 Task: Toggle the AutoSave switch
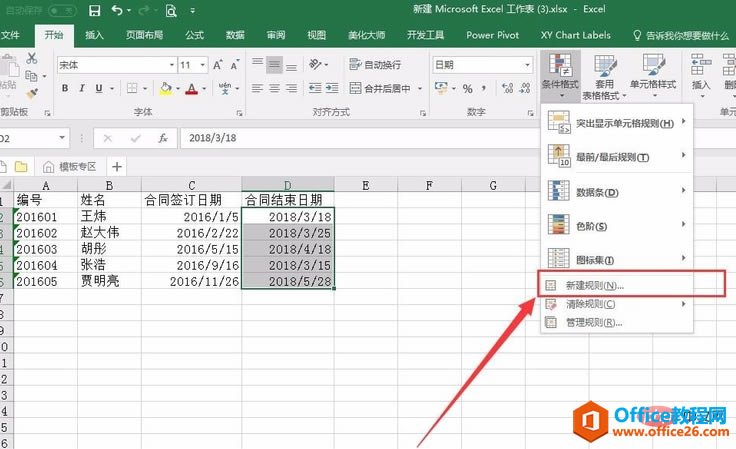click(x=62, y=11)
